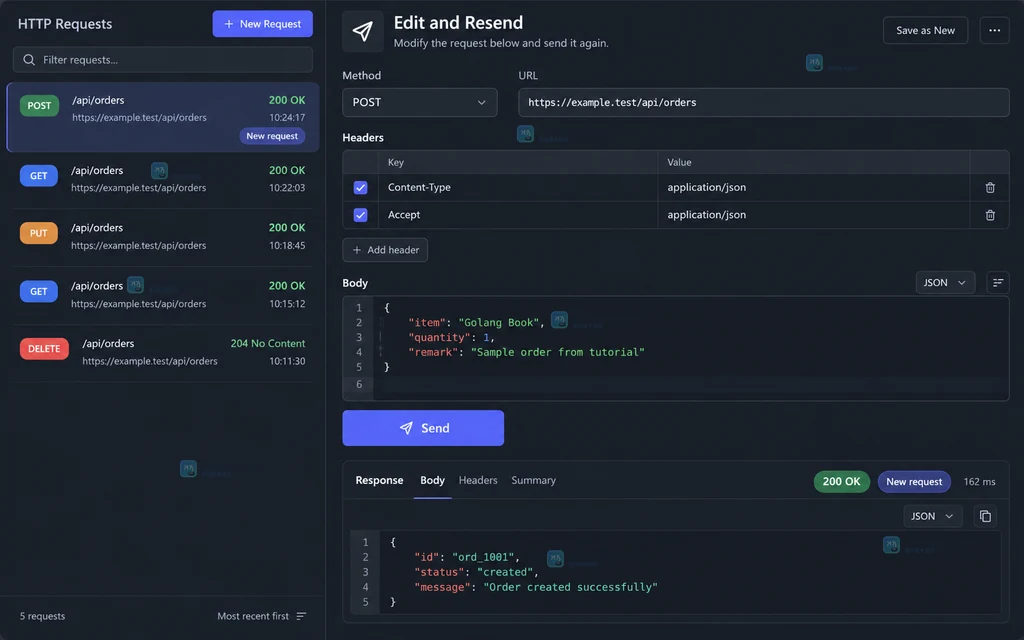Viewport: 1024px width, 640px height.
Task: Select the POST /api/orders request at 10:24:17
Action: (163, 117)
